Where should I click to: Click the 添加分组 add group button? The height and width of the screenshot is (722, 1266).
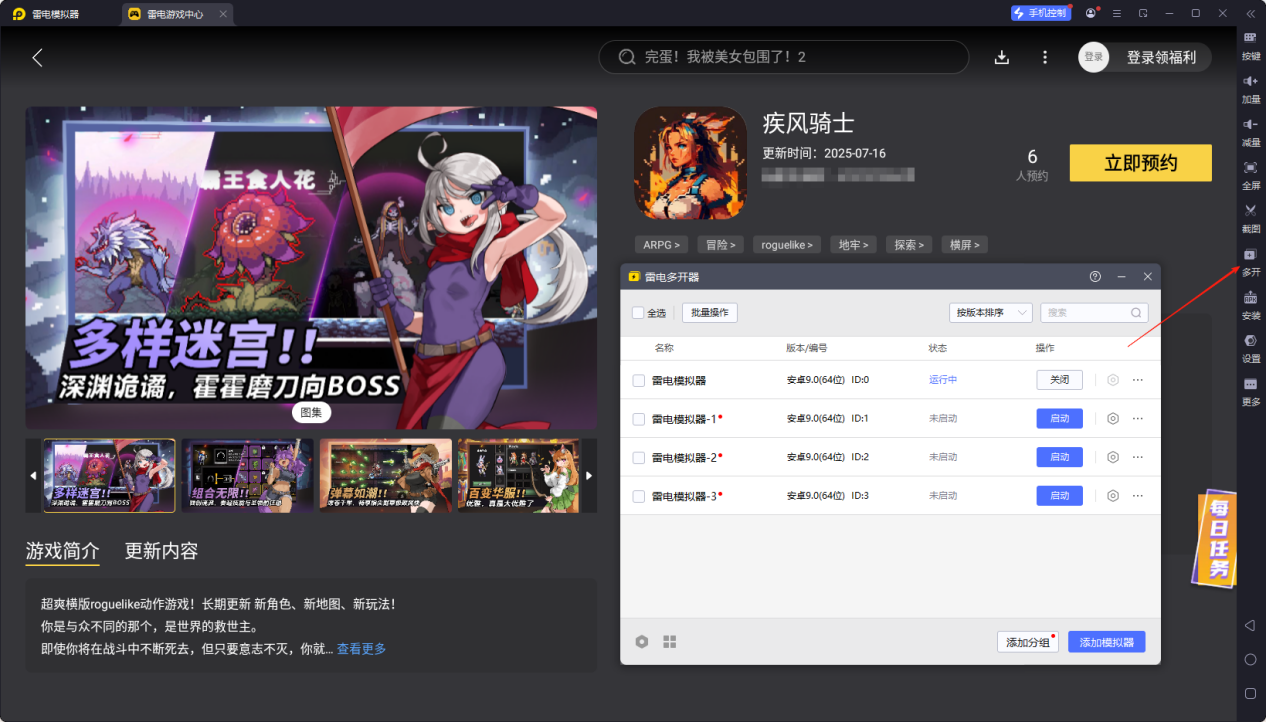(1027, 642)
